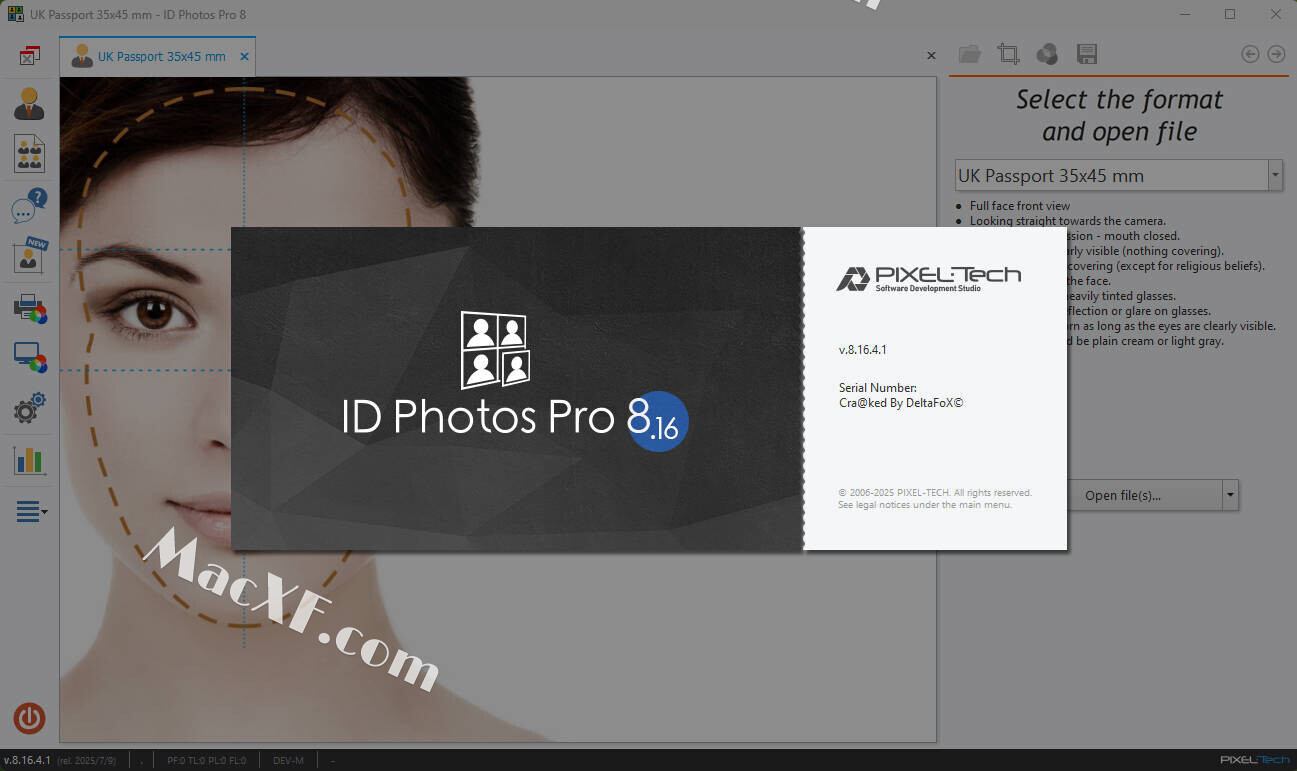Open the settings gears icon

30,409
